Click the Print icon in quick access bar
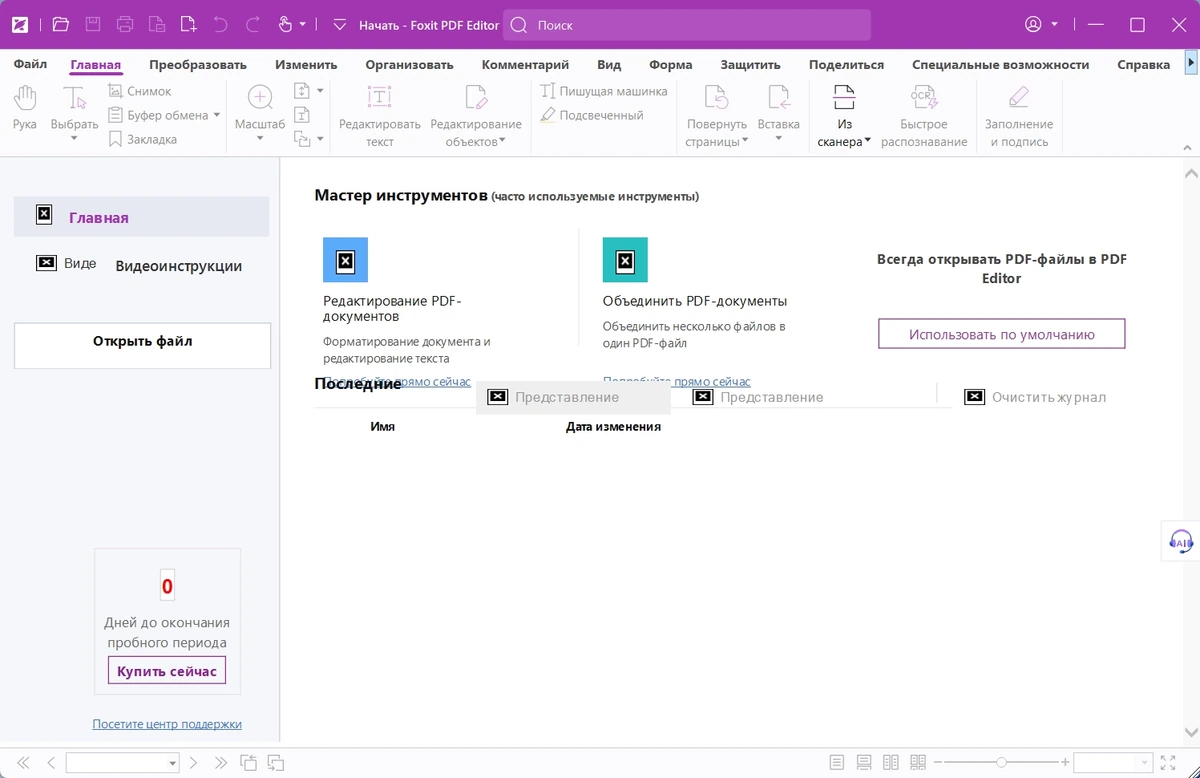The width and height of the screenshot is (1200, 778). tap(125, 25)
